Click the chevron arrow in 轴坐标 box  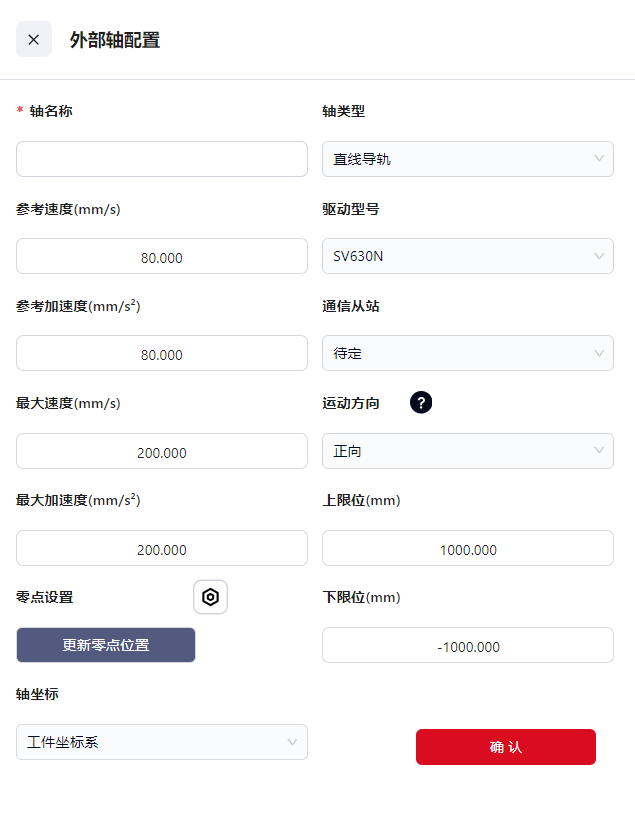pos(293,742)
